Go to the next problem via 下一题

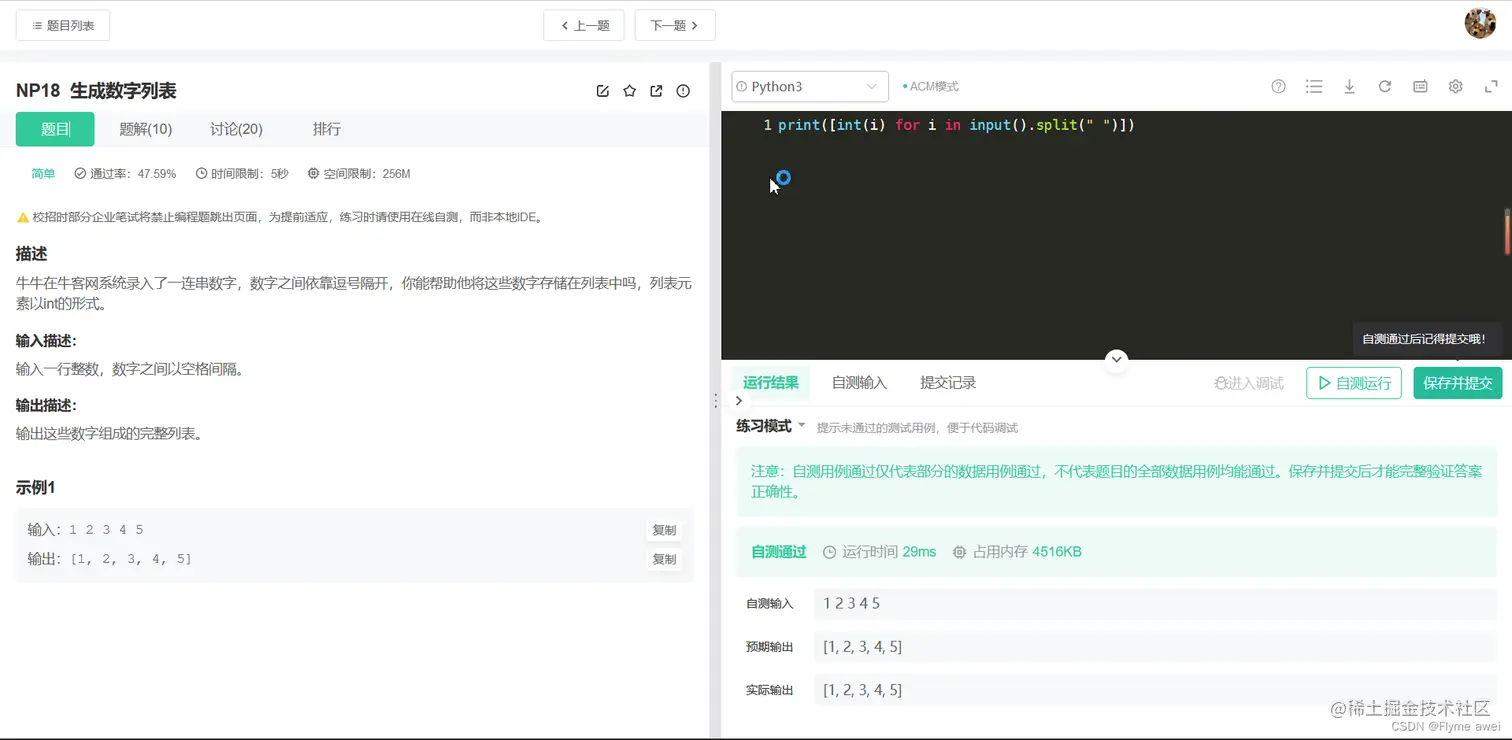point(675,24)
